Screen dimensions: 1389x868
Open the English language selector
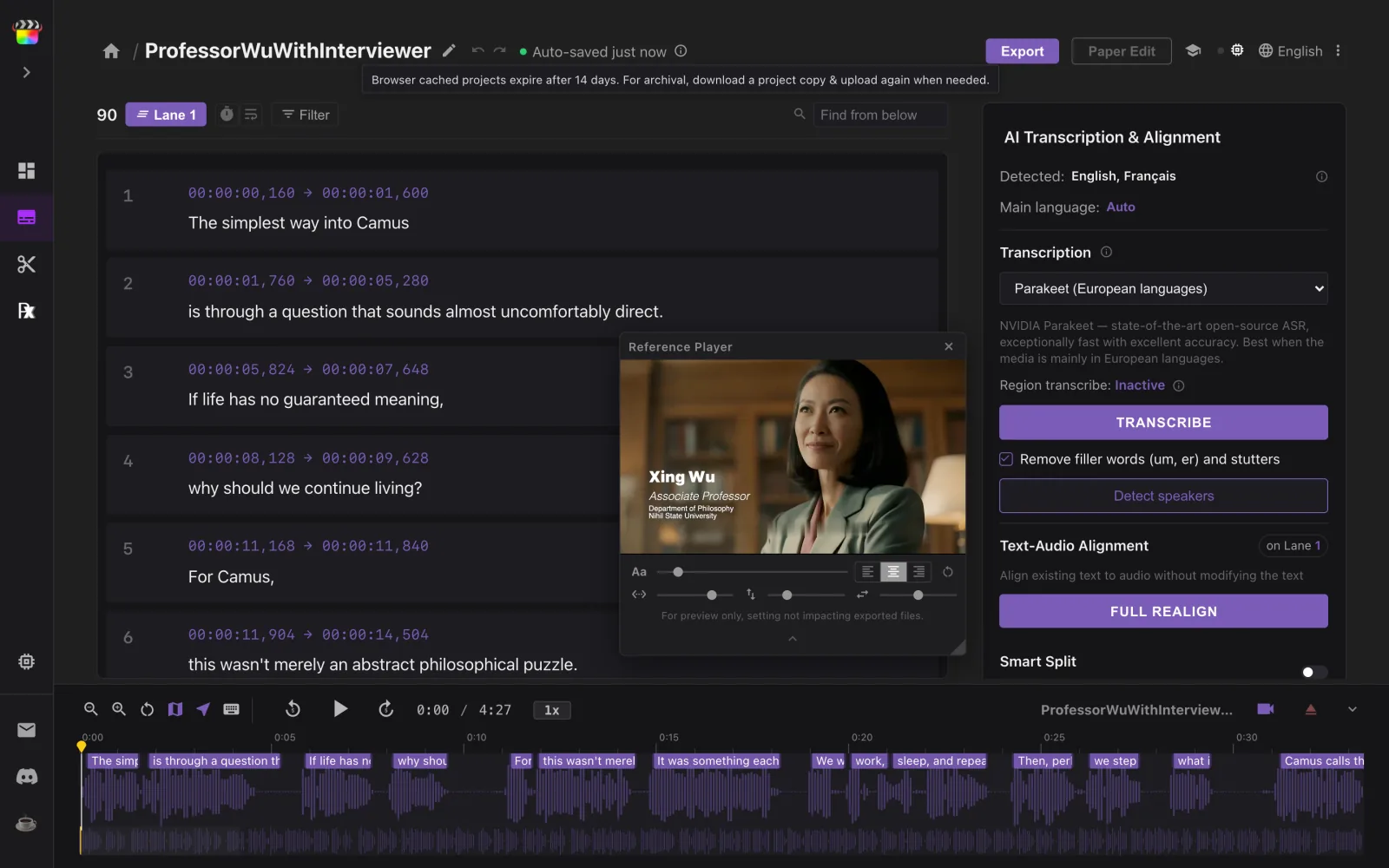(x=1290, y=51)
